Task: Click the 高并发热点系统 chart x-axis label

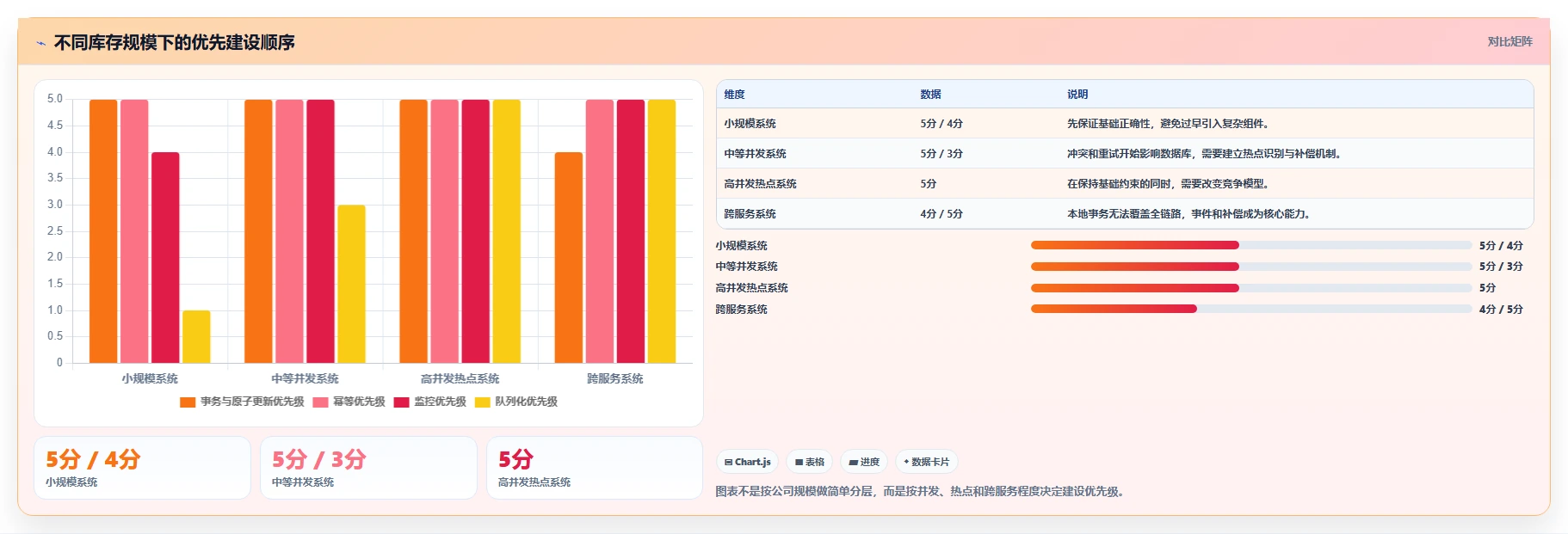Action: tap(460, 378)
